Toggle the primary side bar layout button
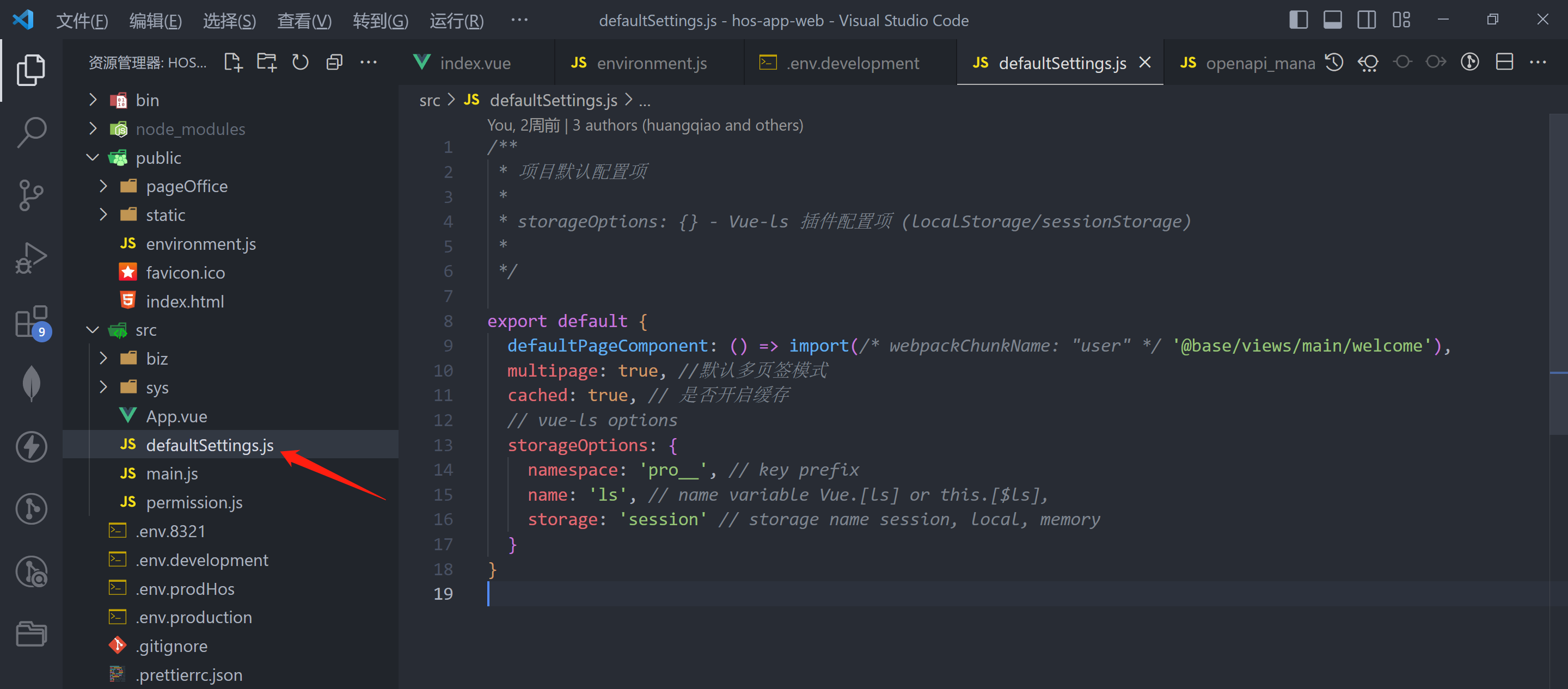Viewport: 1568px width, 689px height. [x=1298, y=20]
